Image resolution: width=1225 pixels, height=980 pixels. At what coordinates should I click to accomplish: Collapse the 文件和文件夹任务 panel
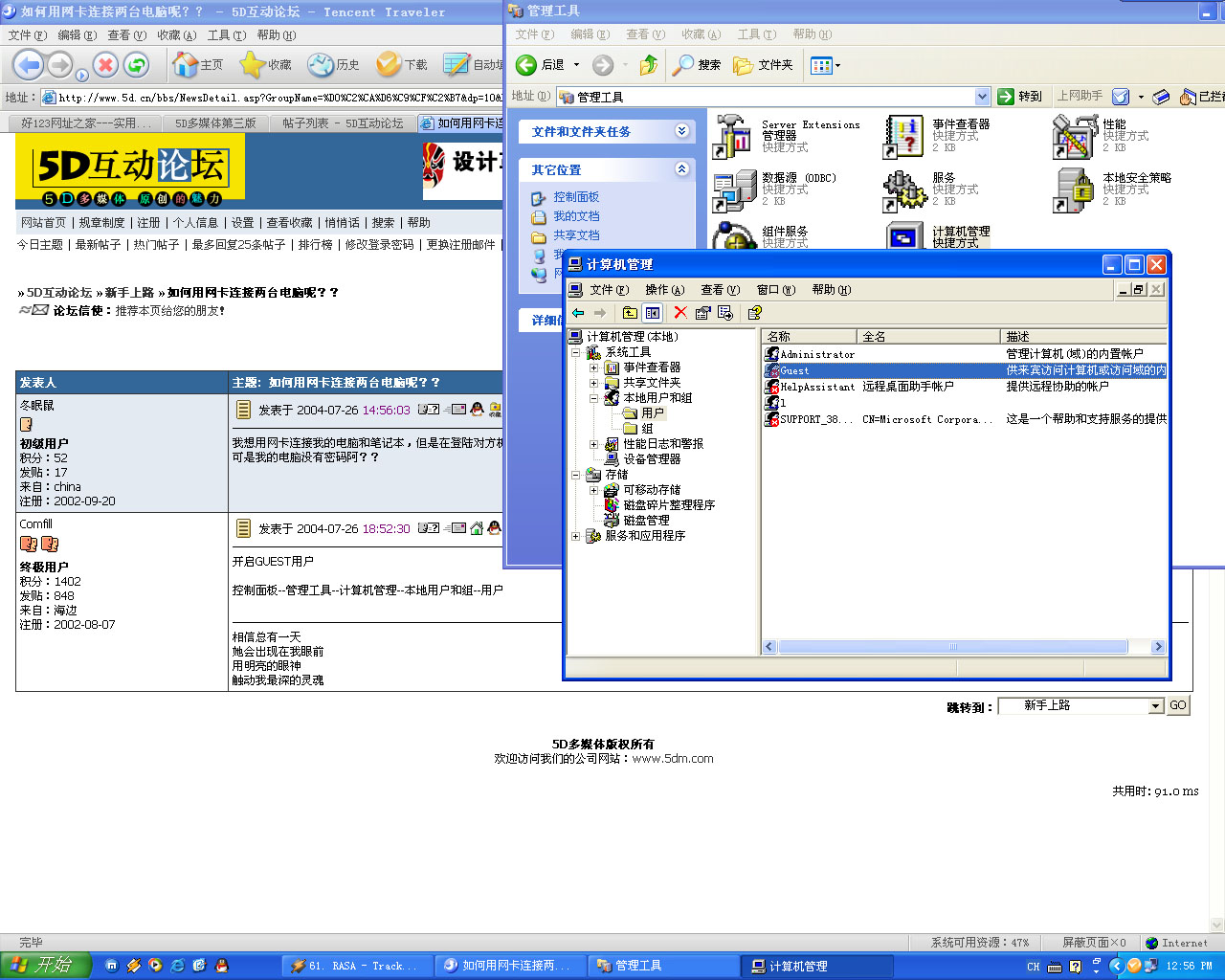(x=682, y=131)
